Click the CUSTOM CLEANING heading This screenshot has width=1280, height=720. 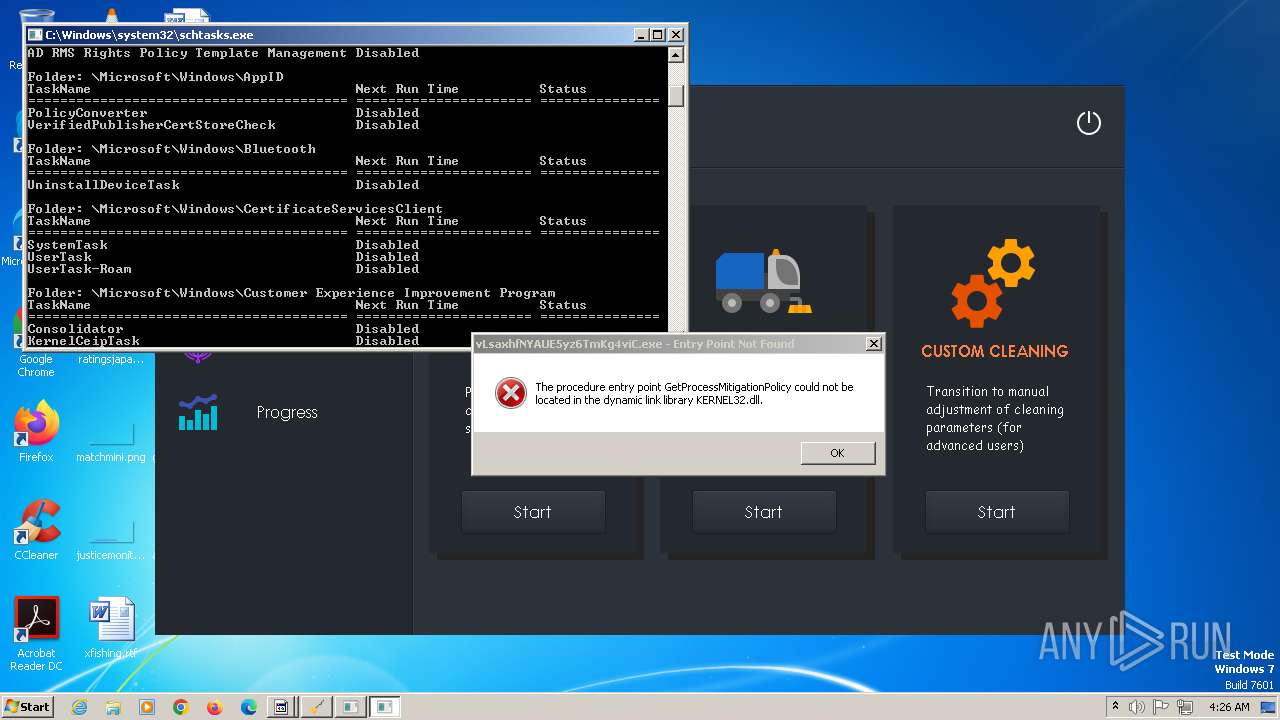(x=994, y=351)
